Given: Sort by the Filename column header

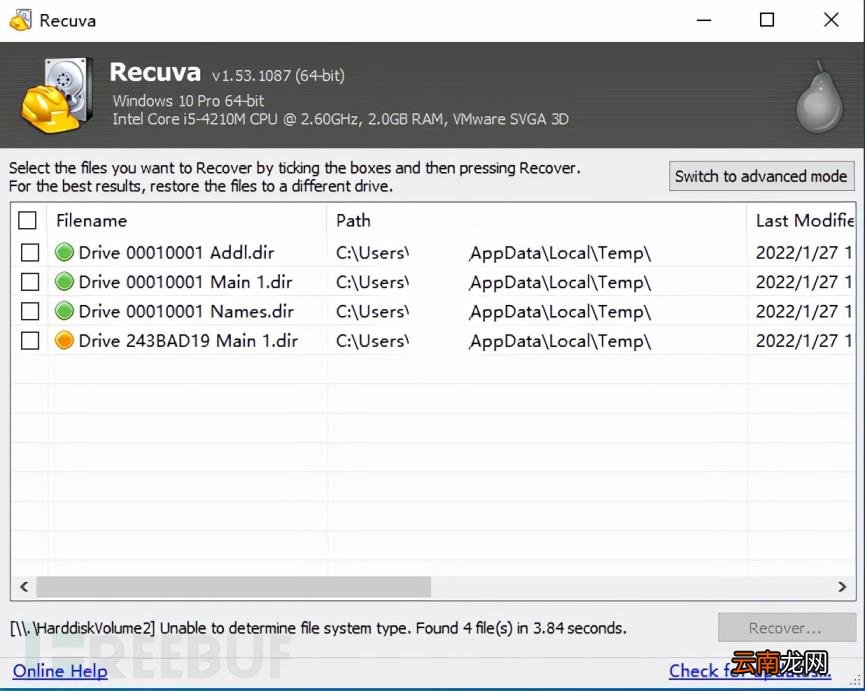Looking at the screenshot, I should pos(187,221).
